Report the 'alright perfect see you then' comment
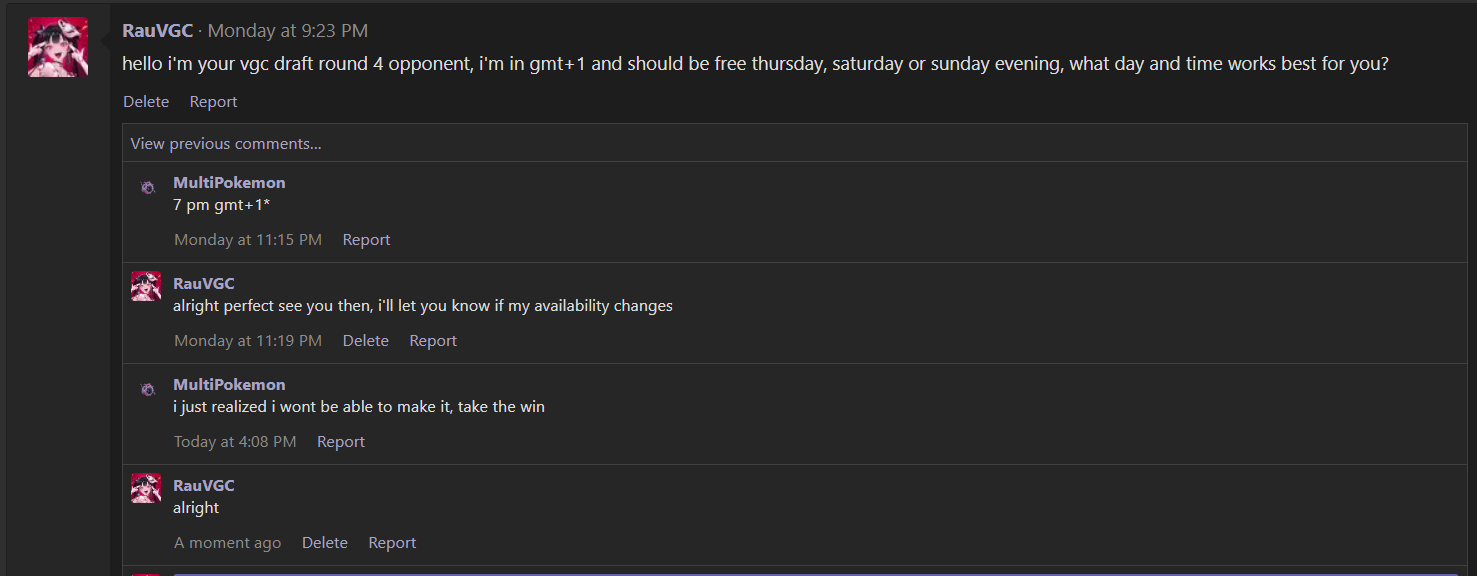 (433, 341)
